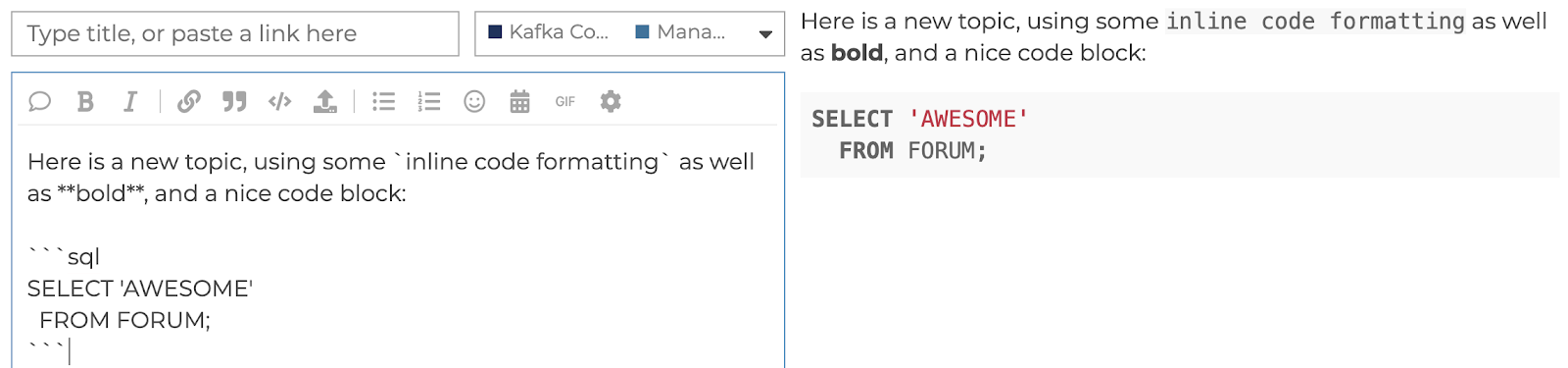The image size is (1568, 368).
Task: Add a blockquote with the quotation marks icon
Action: (x=234, y=101)
